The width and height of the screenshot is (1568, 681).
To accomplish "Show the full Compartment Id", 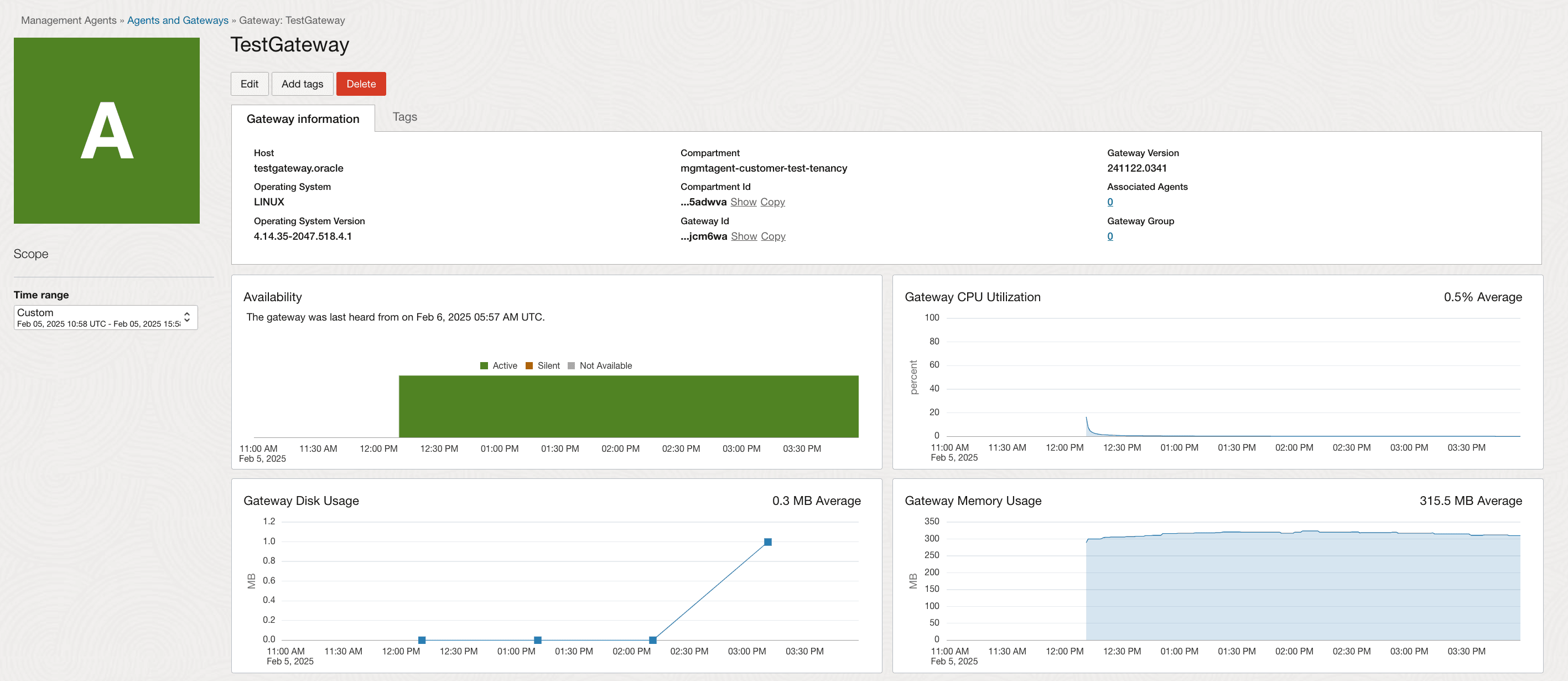I will (x=743, y=202).
